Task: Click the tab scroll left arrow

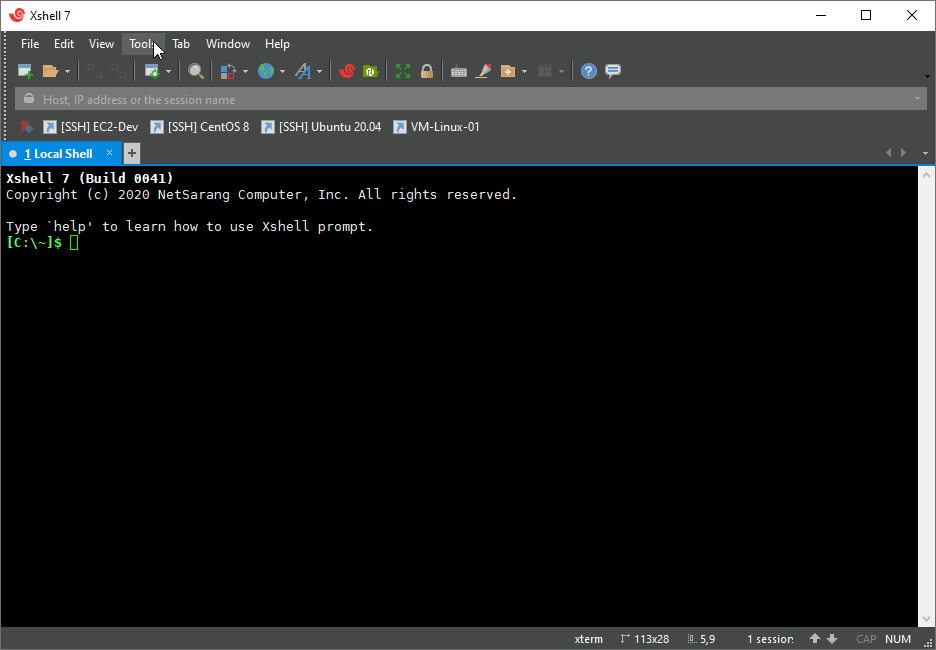Action: tap(888, 153)
